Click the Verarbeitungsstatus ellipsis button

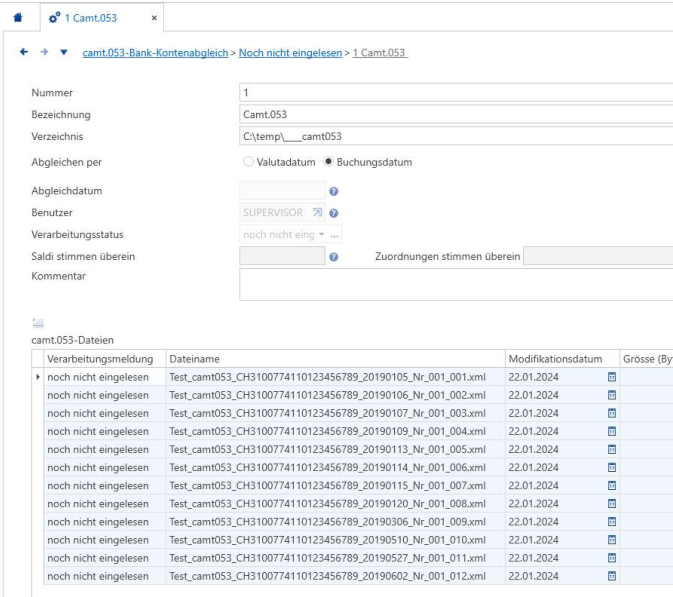335,235
